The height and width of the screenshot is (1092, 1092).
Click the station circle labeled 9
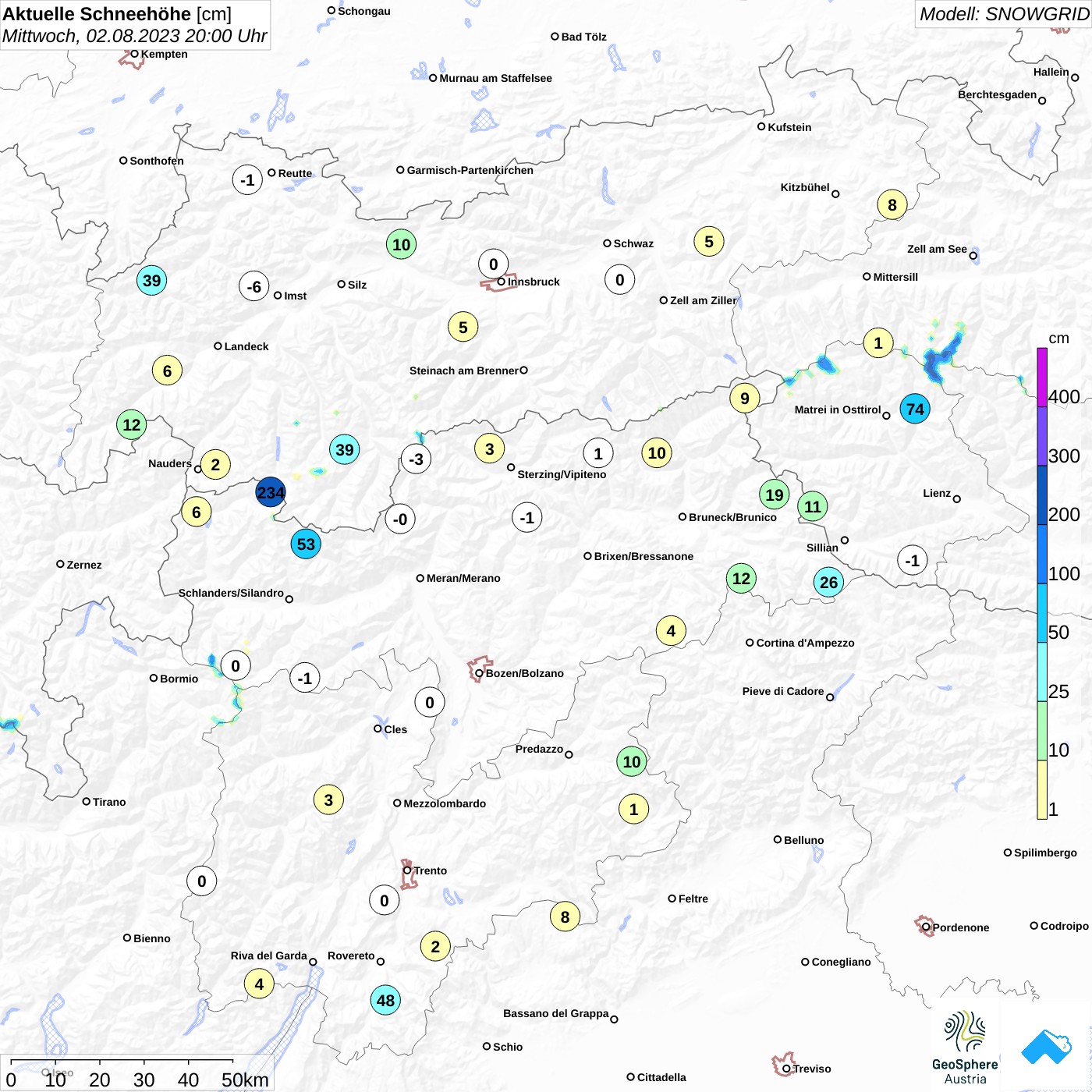pyautogui.click(x=745, y=399)
